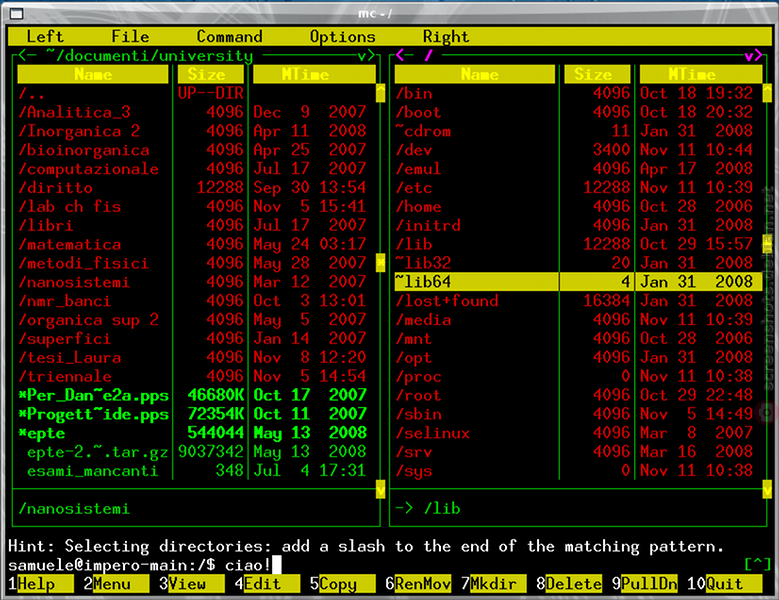Click the 8 Delete function key

(x=569, y=584)
